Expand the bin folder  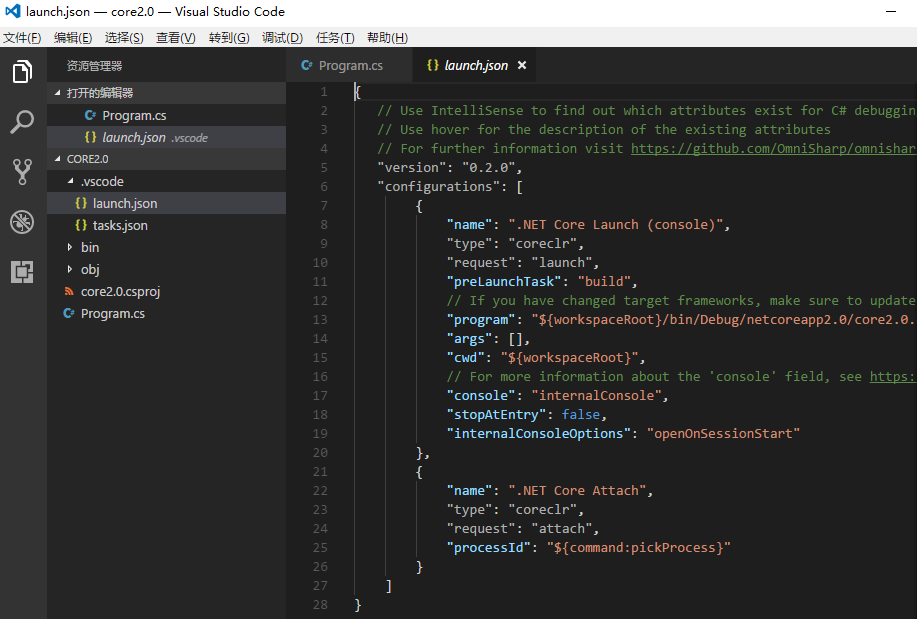coord(70,247)
